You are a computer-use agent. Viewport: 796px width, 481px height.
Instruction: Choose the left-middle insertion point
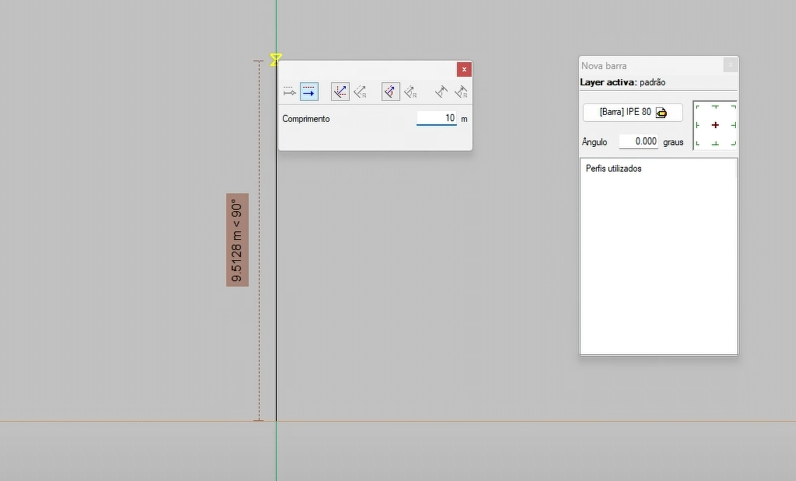coord(698,125)
